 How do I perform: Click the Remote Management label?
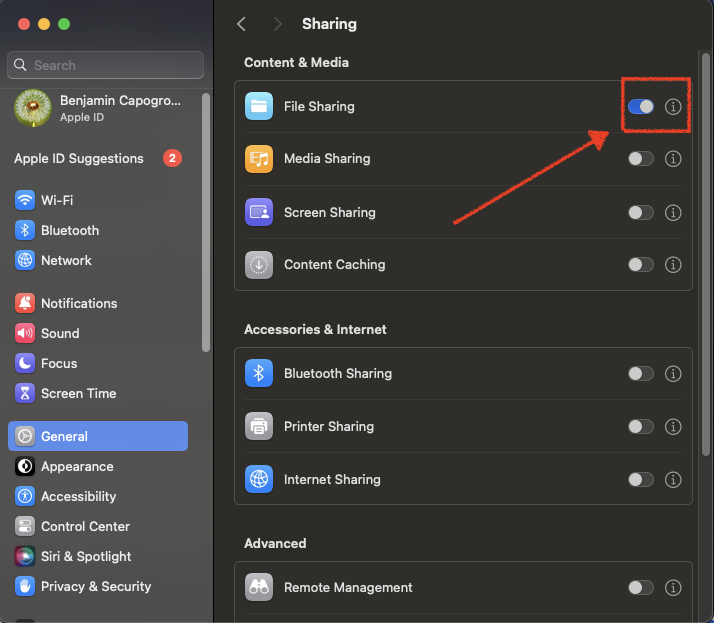pyautogui.click(x=348, y=587)
